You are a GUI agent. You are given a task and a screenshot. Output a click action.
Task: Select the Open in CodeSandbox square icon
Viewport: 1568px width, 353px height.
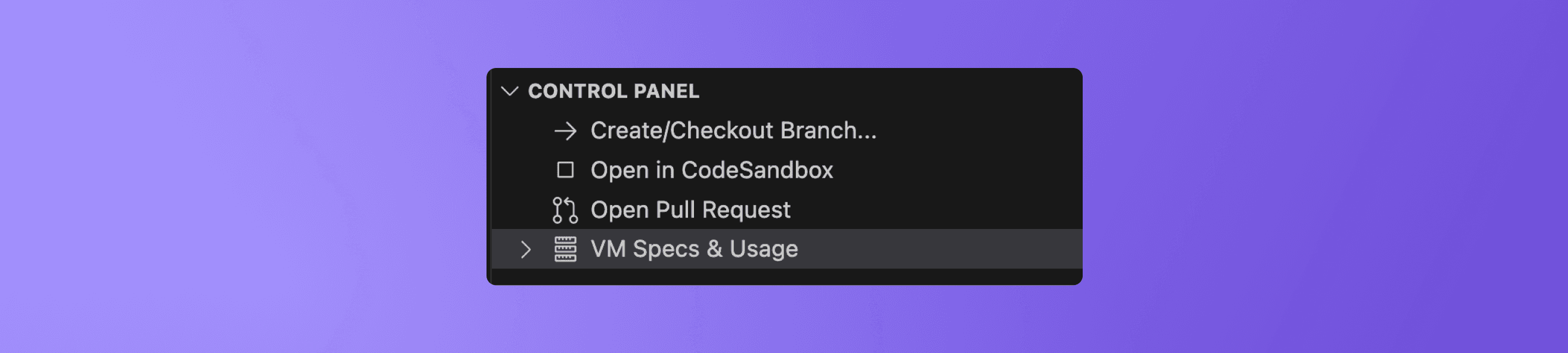click(x=565, y=171)
